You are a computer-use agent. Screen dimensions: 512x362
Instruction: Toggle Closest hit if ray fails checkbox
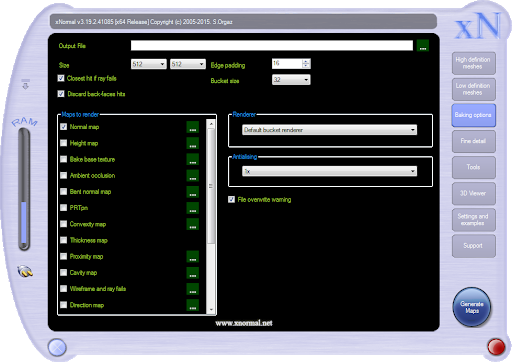(61, 78)
